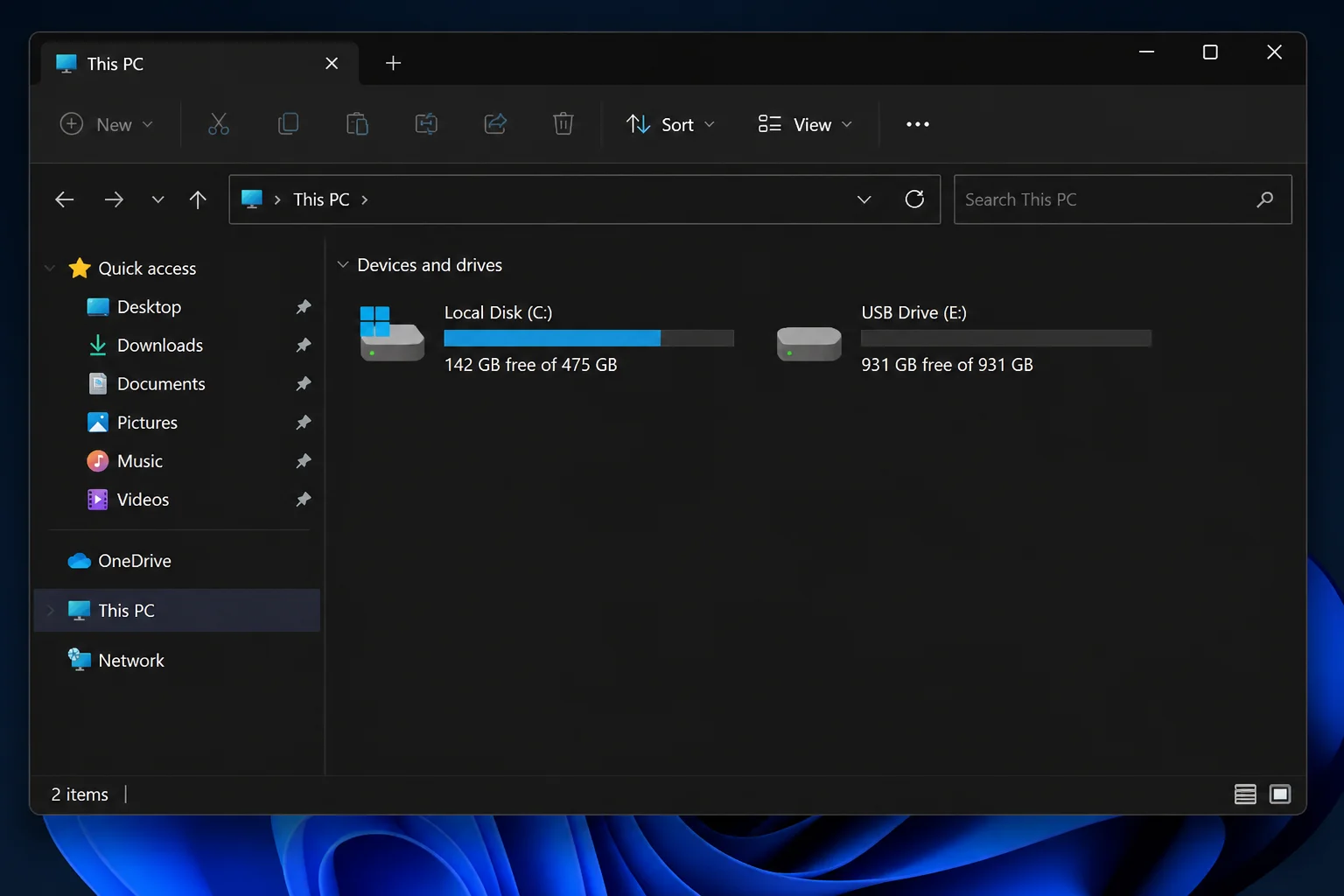Viewport: 1344px width, 896px height.
Task: Click the pin icon beside Music
Action: 304,461
